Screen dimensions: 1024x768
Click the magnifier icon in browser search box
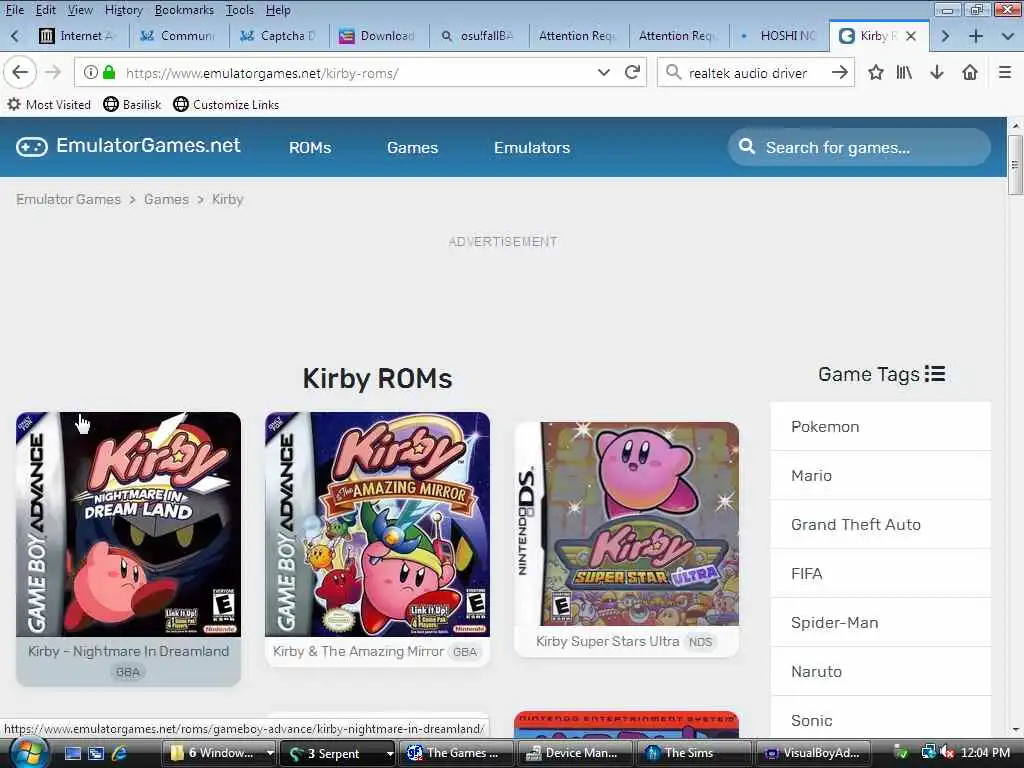coord(673,72)
